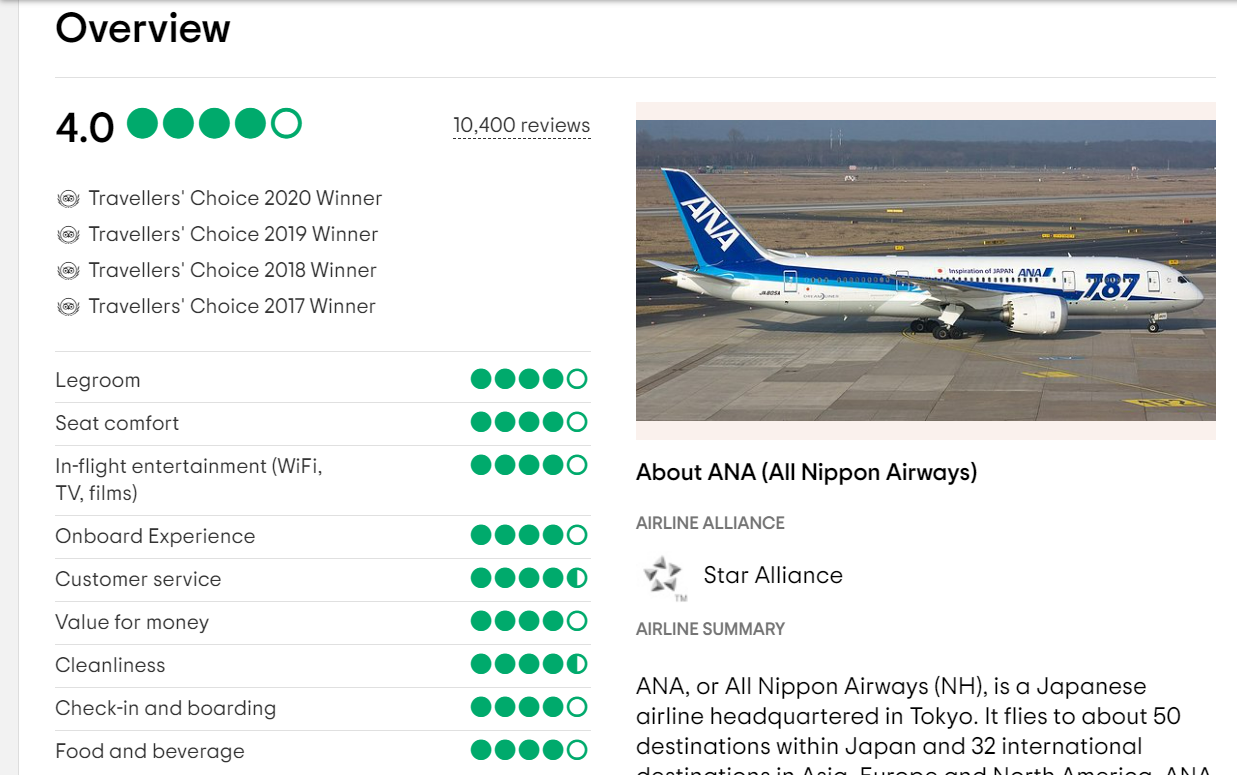Click the Onboard Experience rating bubbles

pos(529,535)
